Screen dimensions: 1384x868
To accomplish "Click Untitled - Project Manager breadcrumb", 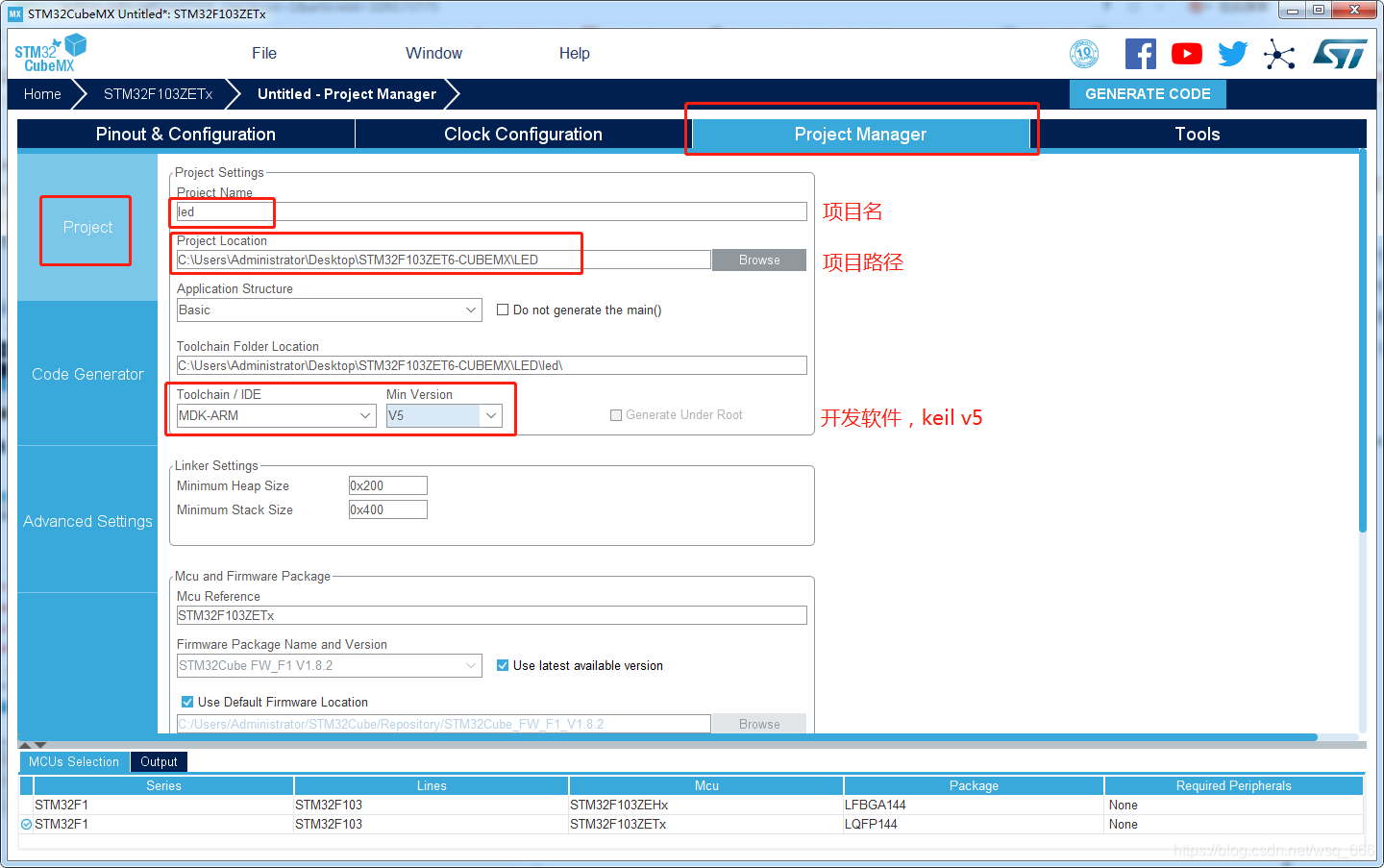I will (x=347, y=94).
